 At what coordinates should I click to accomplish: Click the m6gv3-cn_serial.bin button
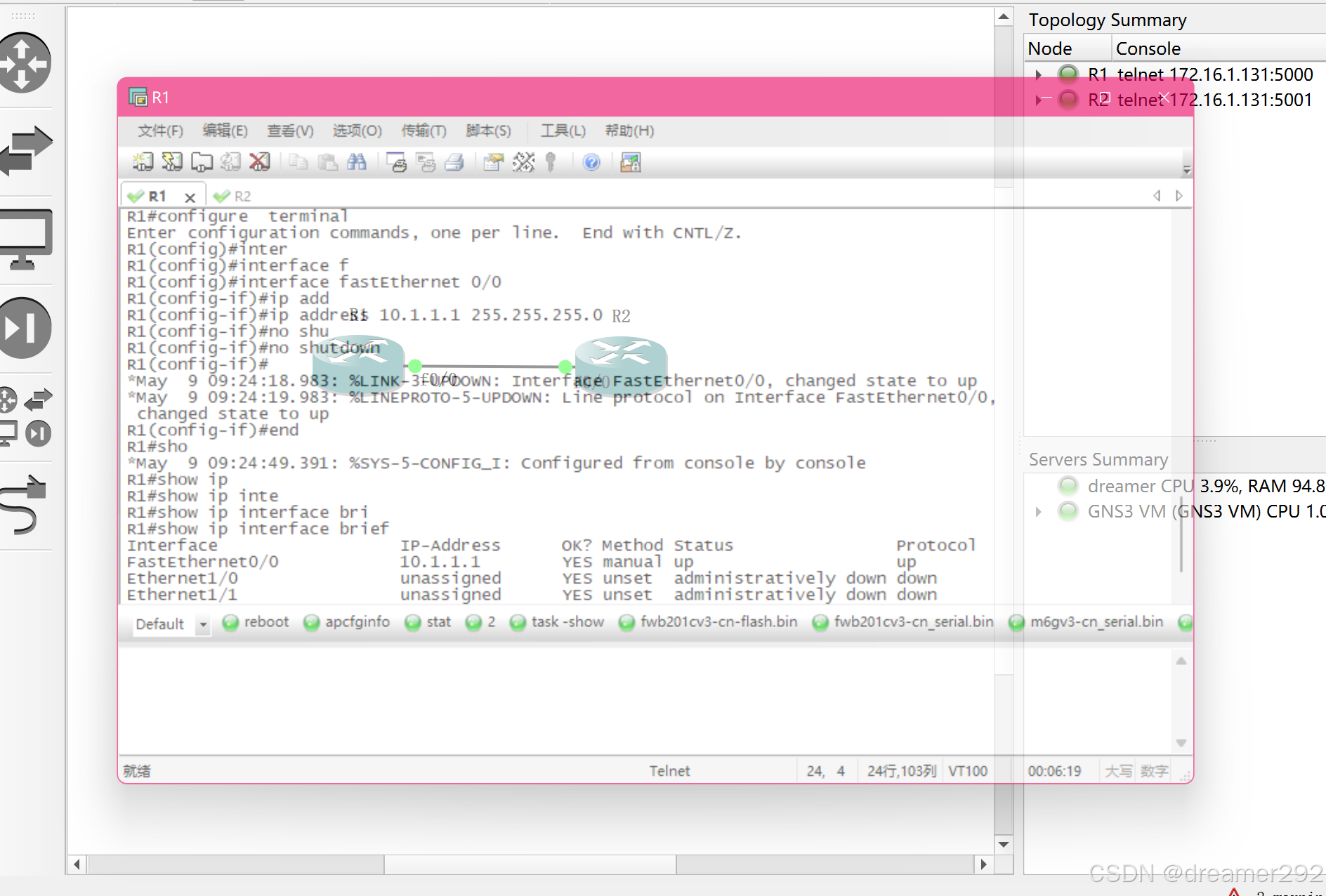click(1087, 622)
